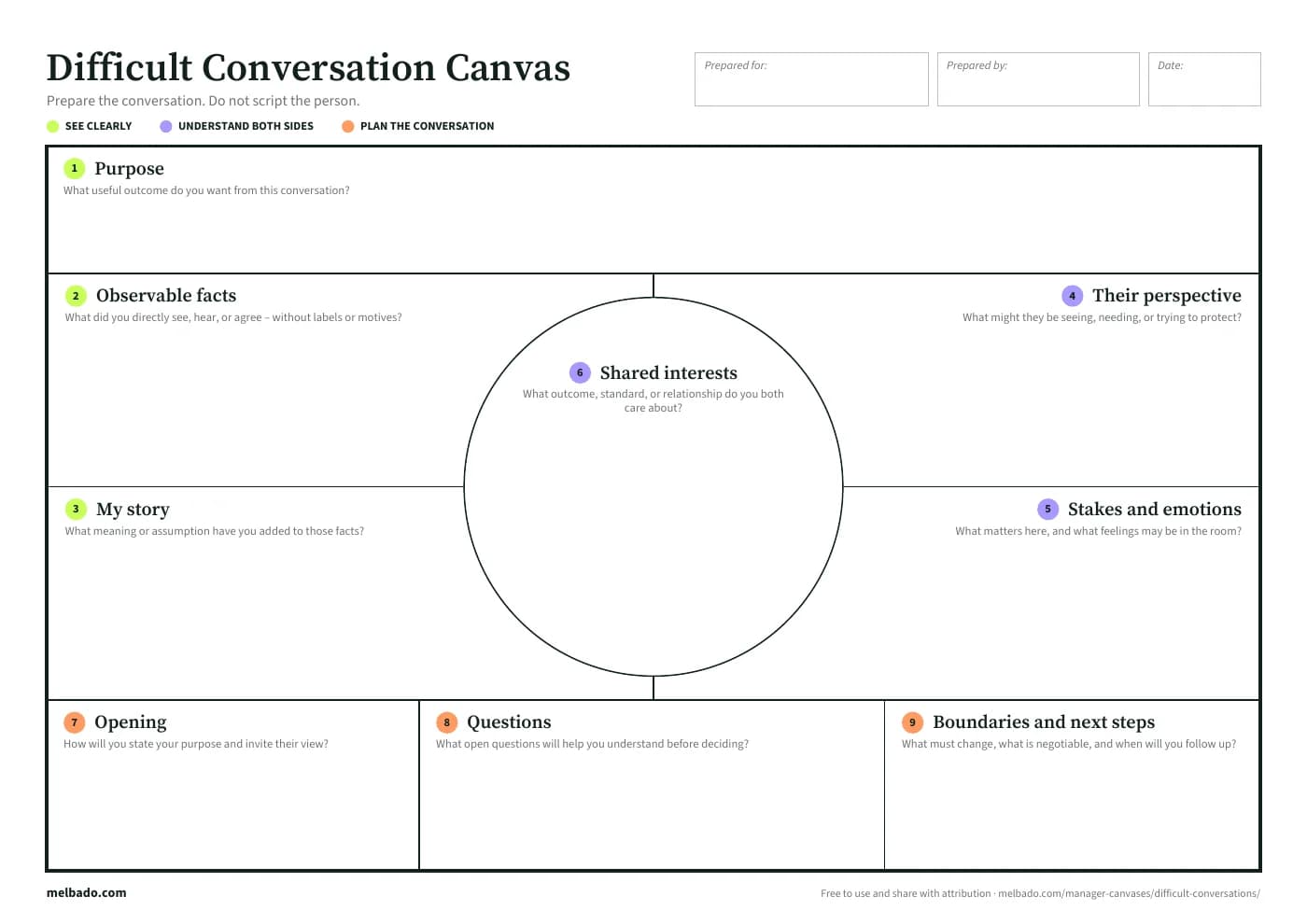Click the Difficult Conversation Canvas title
Viewport: 1307px width, 924px height.
(308, 68)
